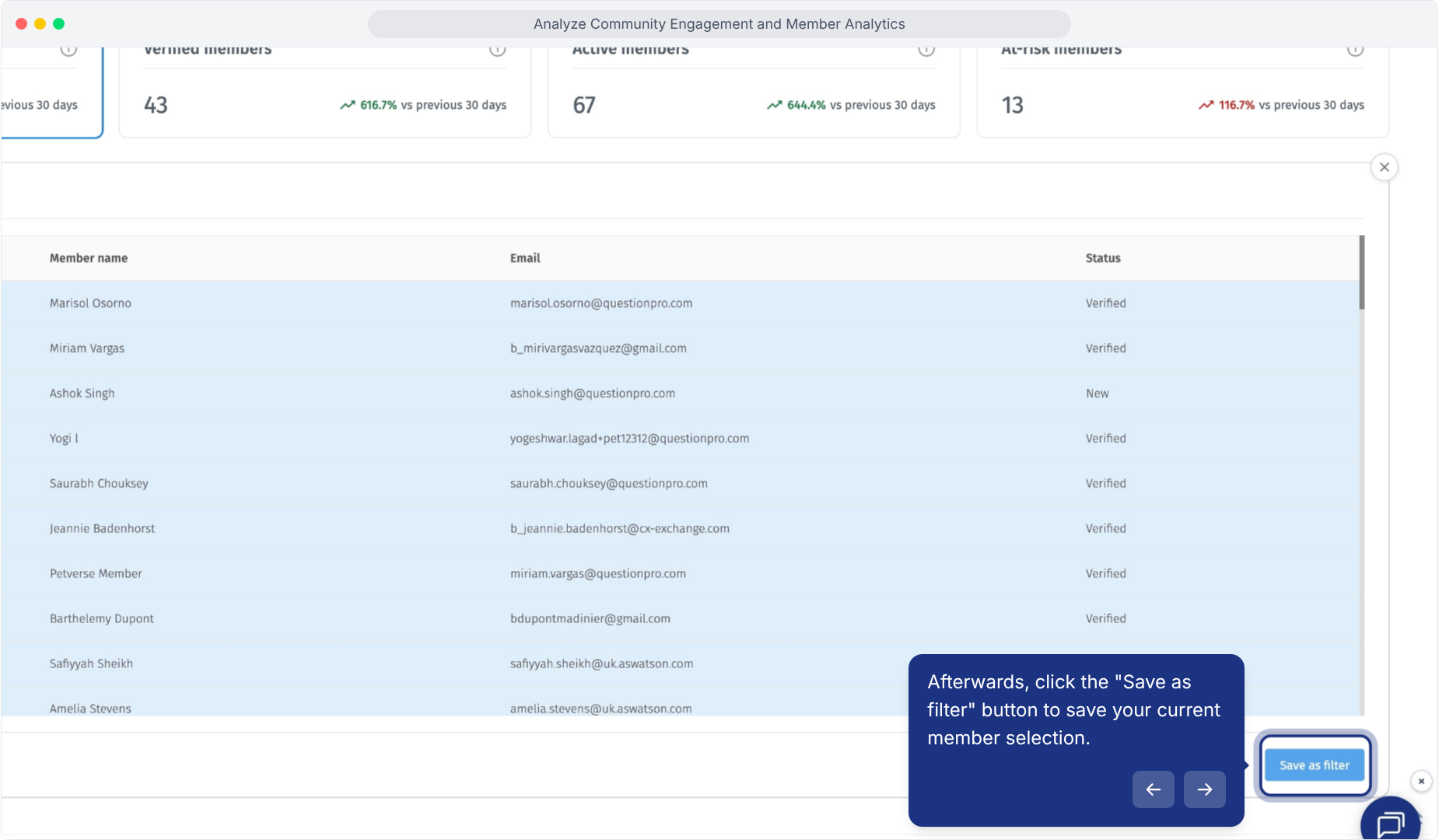The height and width of the screenshot is (840, 1439).
Task: Dismiss the chat widget small close icon
Action: 1421,781
